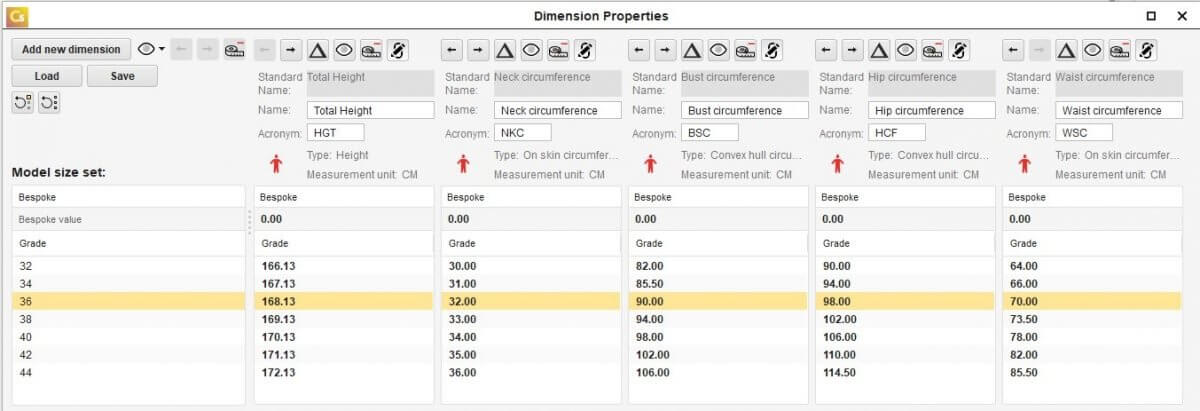Click the 94.00 Bust circumference value
The height and width of the screenshot is (411, 1200).
pos(649,319)
